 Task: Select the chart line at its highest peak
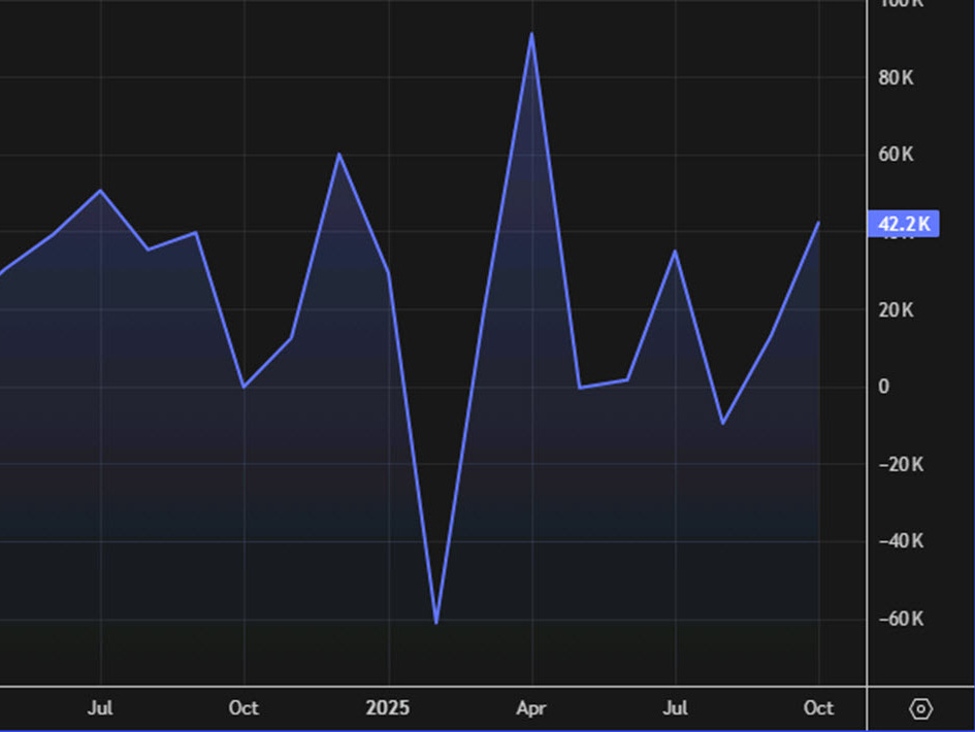tap(532, 34)
